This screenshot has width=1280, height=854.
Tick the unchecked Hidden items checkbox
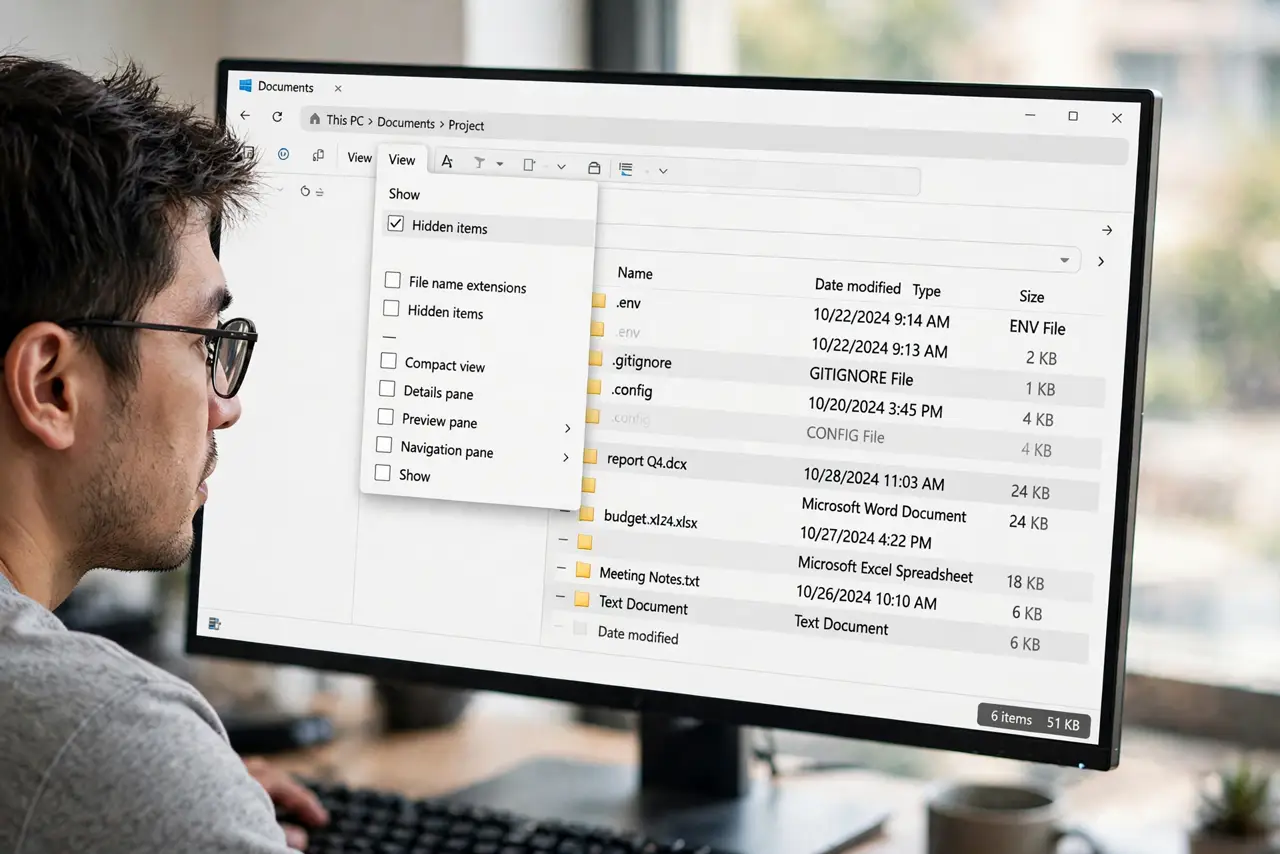point(391,309)
